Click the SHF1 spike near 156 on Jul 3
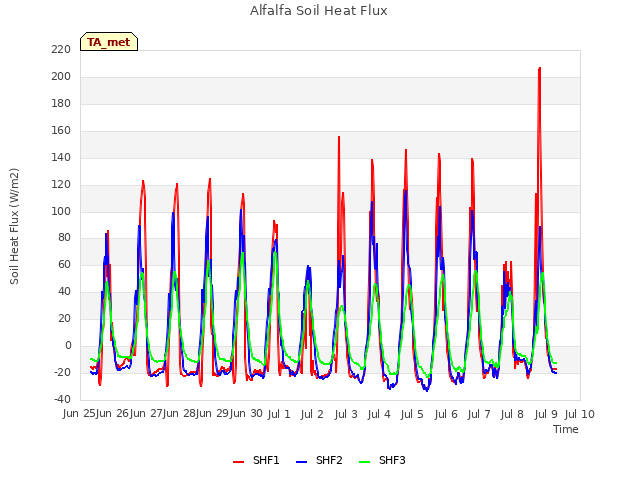Image resolution: width=640 pixels, height=480 pixels. pos(339,138)
